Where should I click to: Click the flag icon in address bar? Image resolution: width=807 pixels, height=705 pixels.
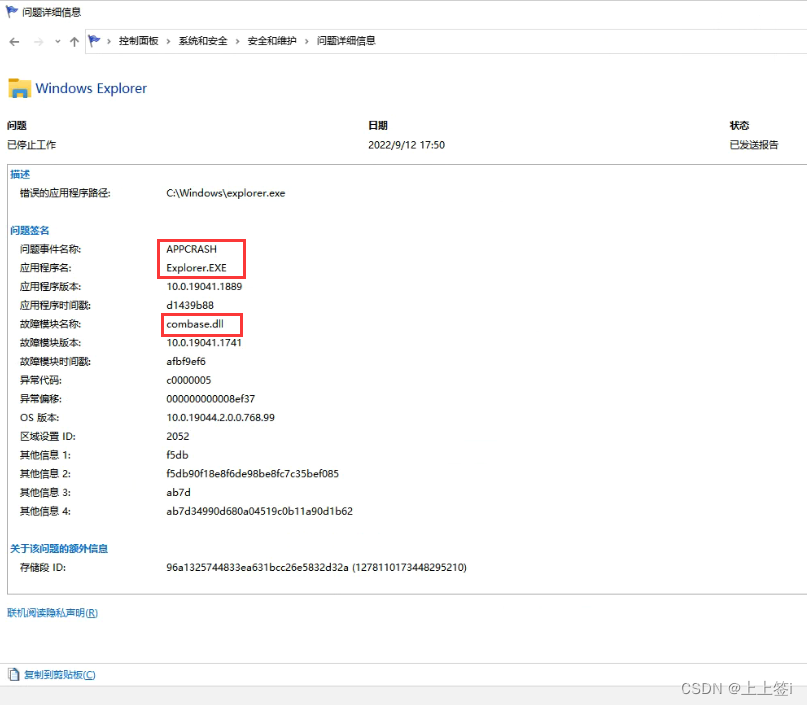(x=94, y=41)
